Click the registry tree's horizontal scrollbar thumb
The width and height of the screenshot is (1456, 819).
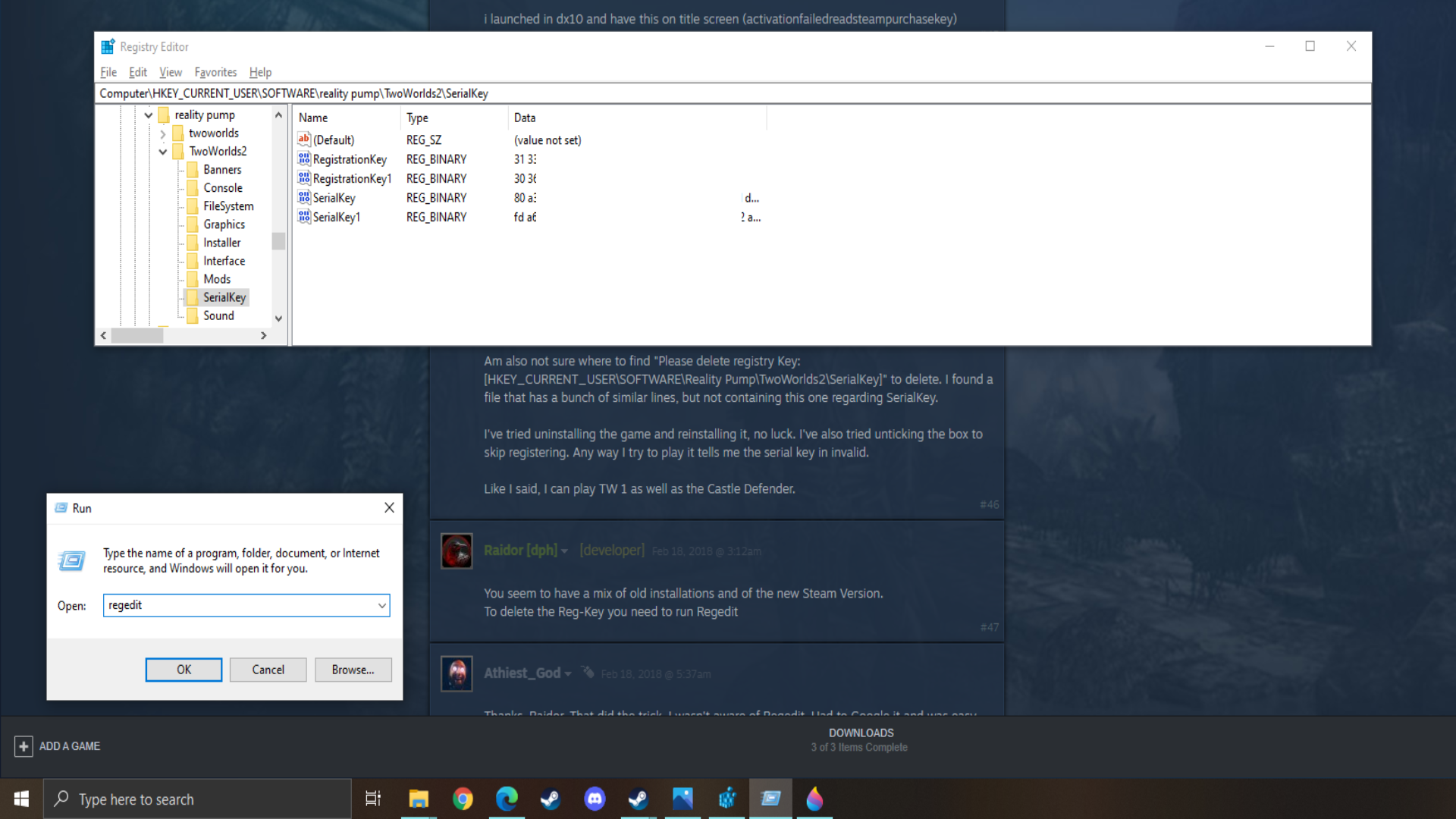[x=137, y=335]
